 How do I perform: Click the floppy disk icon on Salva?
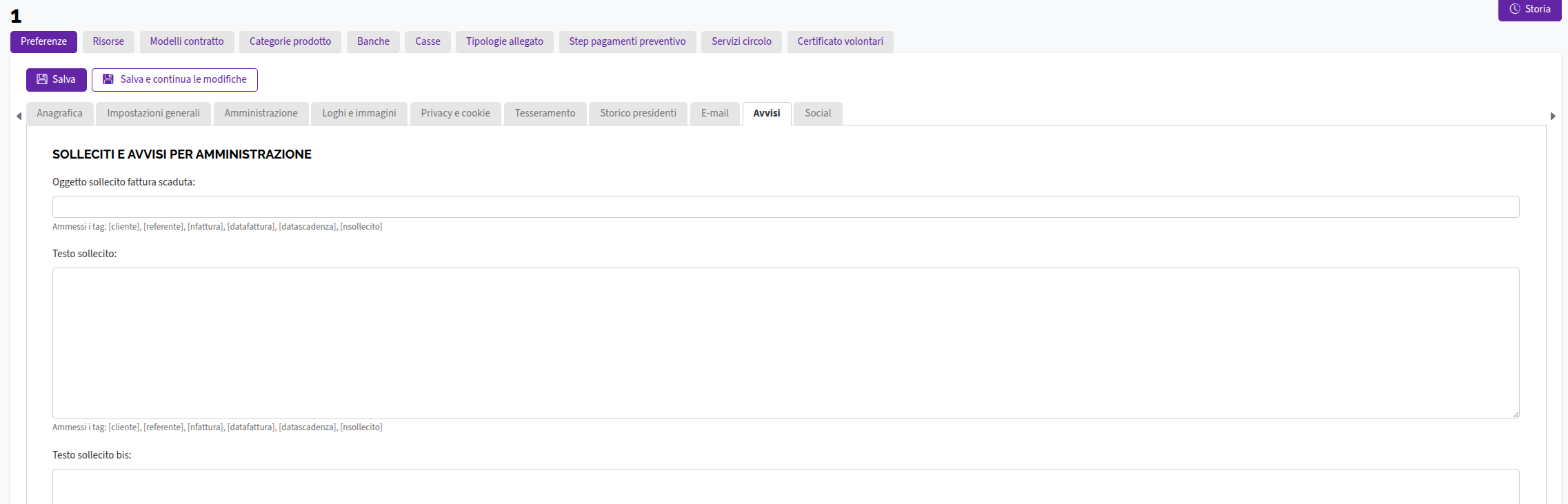[x=42, y=79]
